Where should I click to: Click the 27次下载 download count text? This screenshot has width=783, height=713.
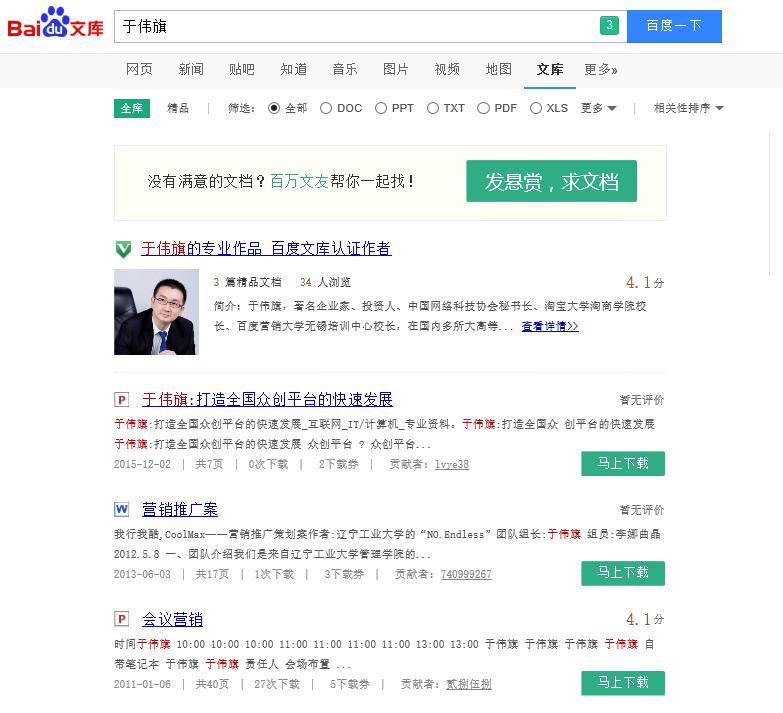tap(277, 685)
